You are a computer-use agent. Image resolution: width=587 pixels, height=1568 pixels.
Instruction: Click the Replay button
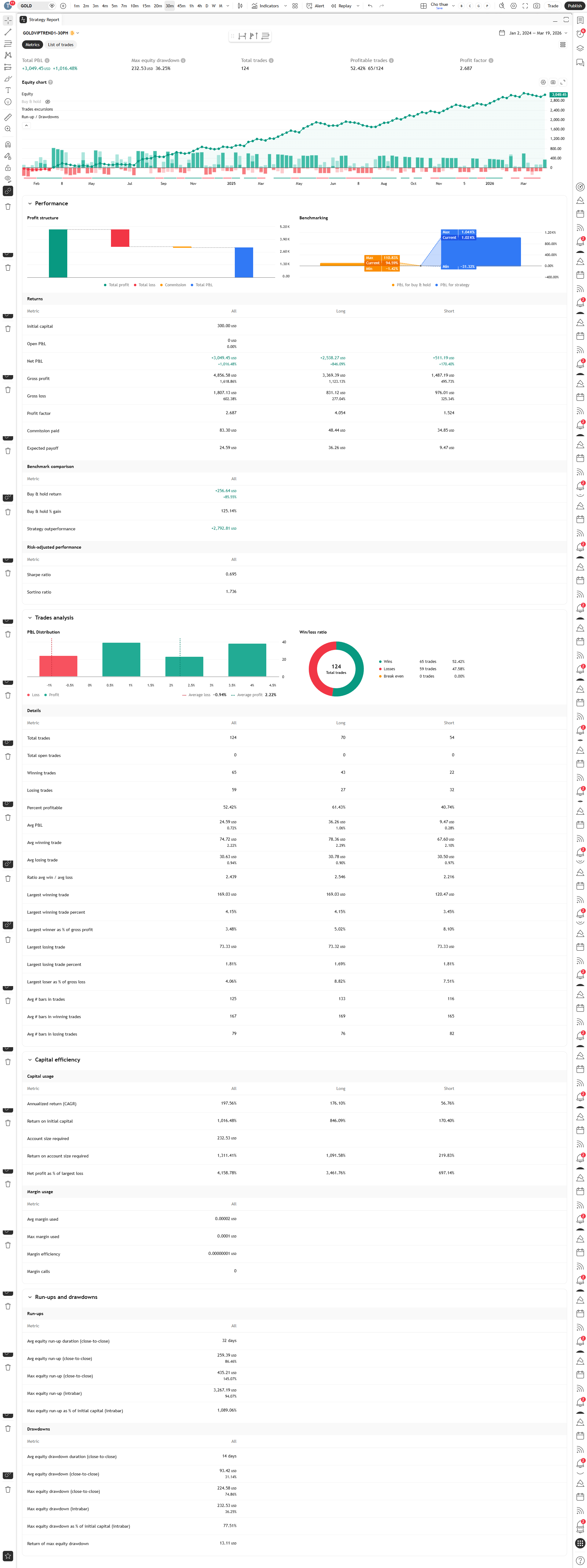(x=341, y=6)
